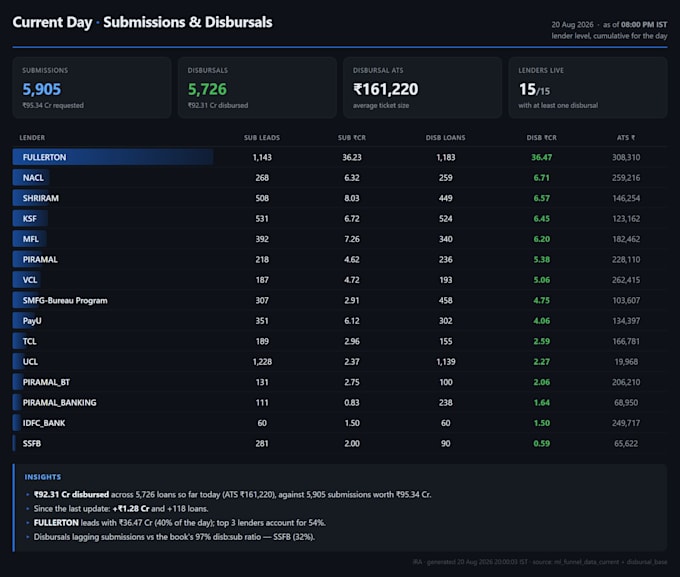Click the 'lender level, cumulative for the day' note
Screen dimensions: 680x577
609,36
